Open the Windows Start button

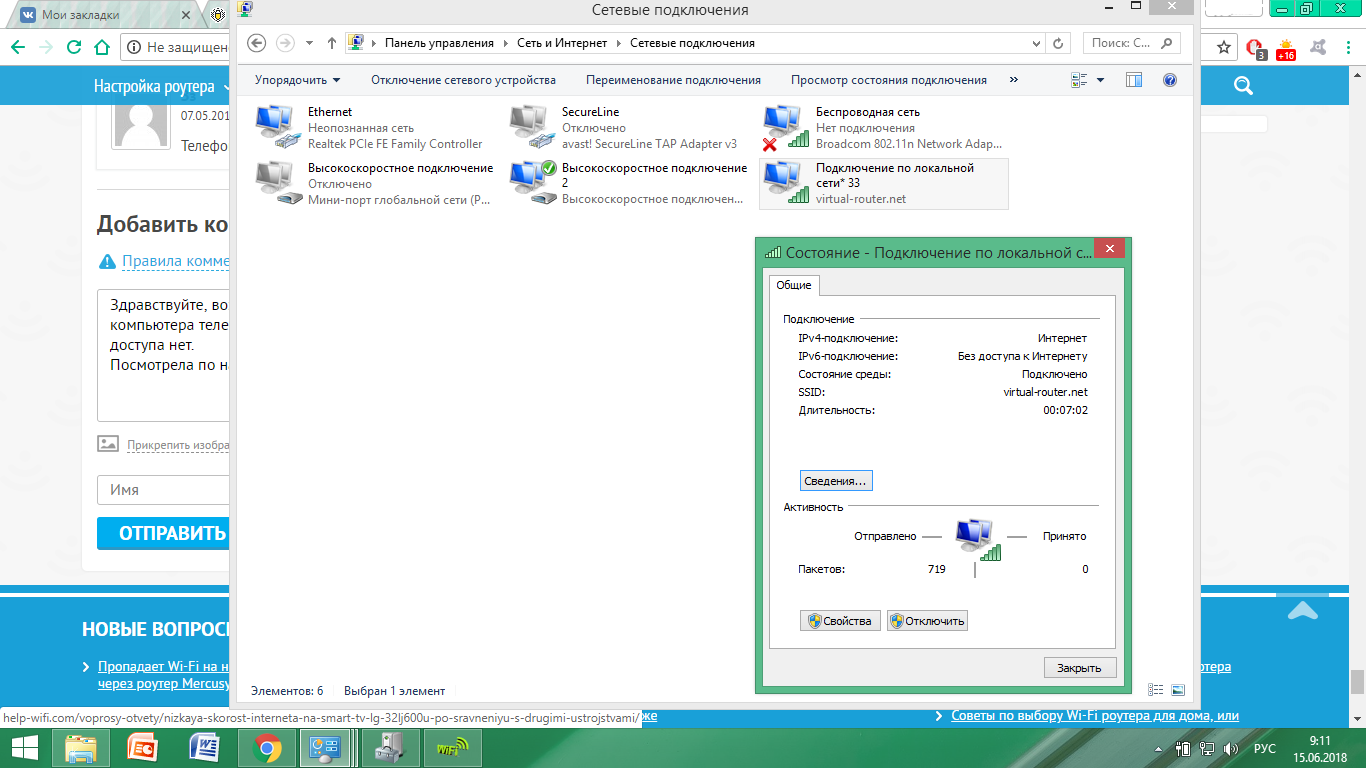click(x=25, y=747)
